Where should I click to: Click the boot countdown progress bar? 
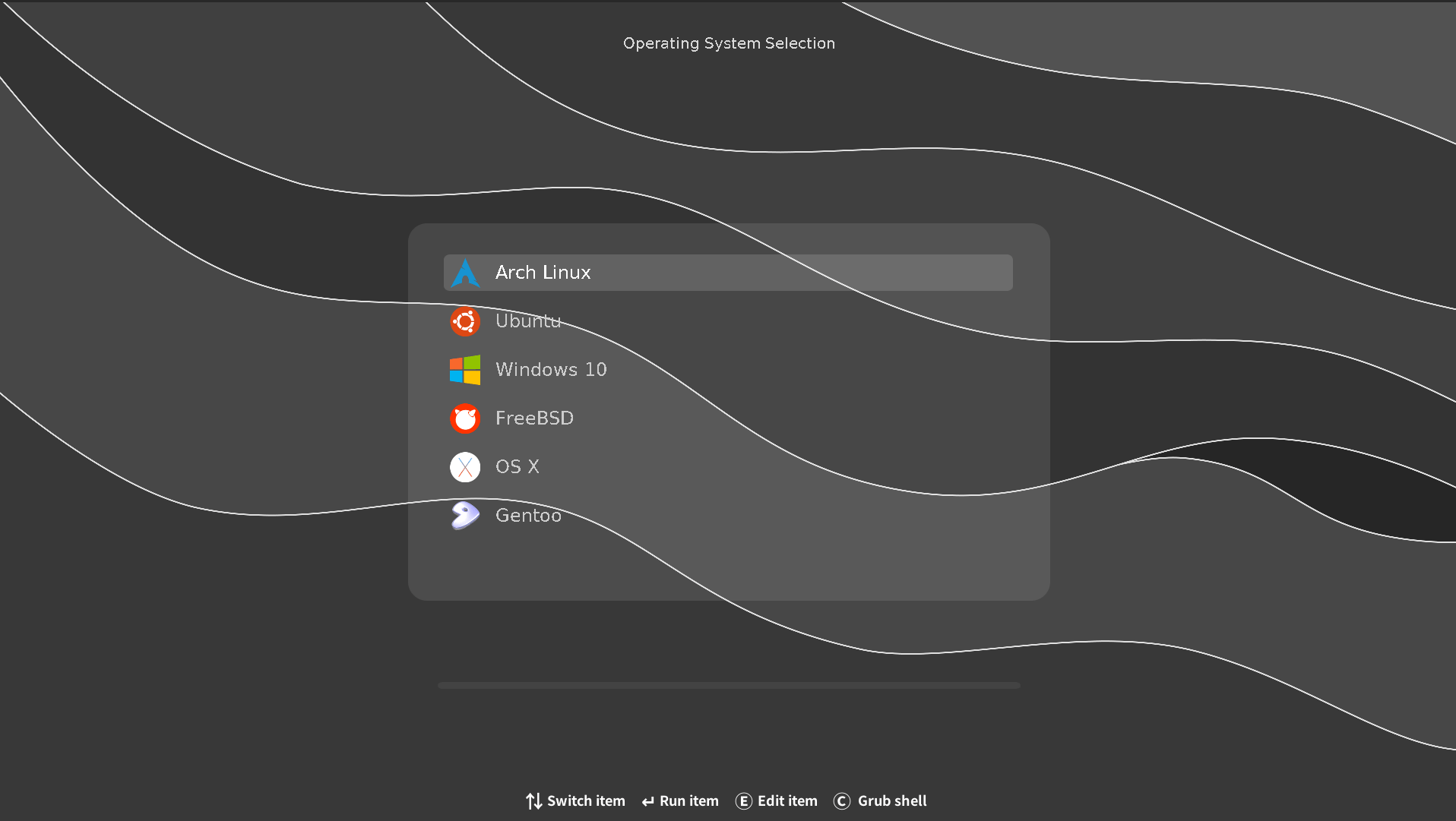pos(729,685)
